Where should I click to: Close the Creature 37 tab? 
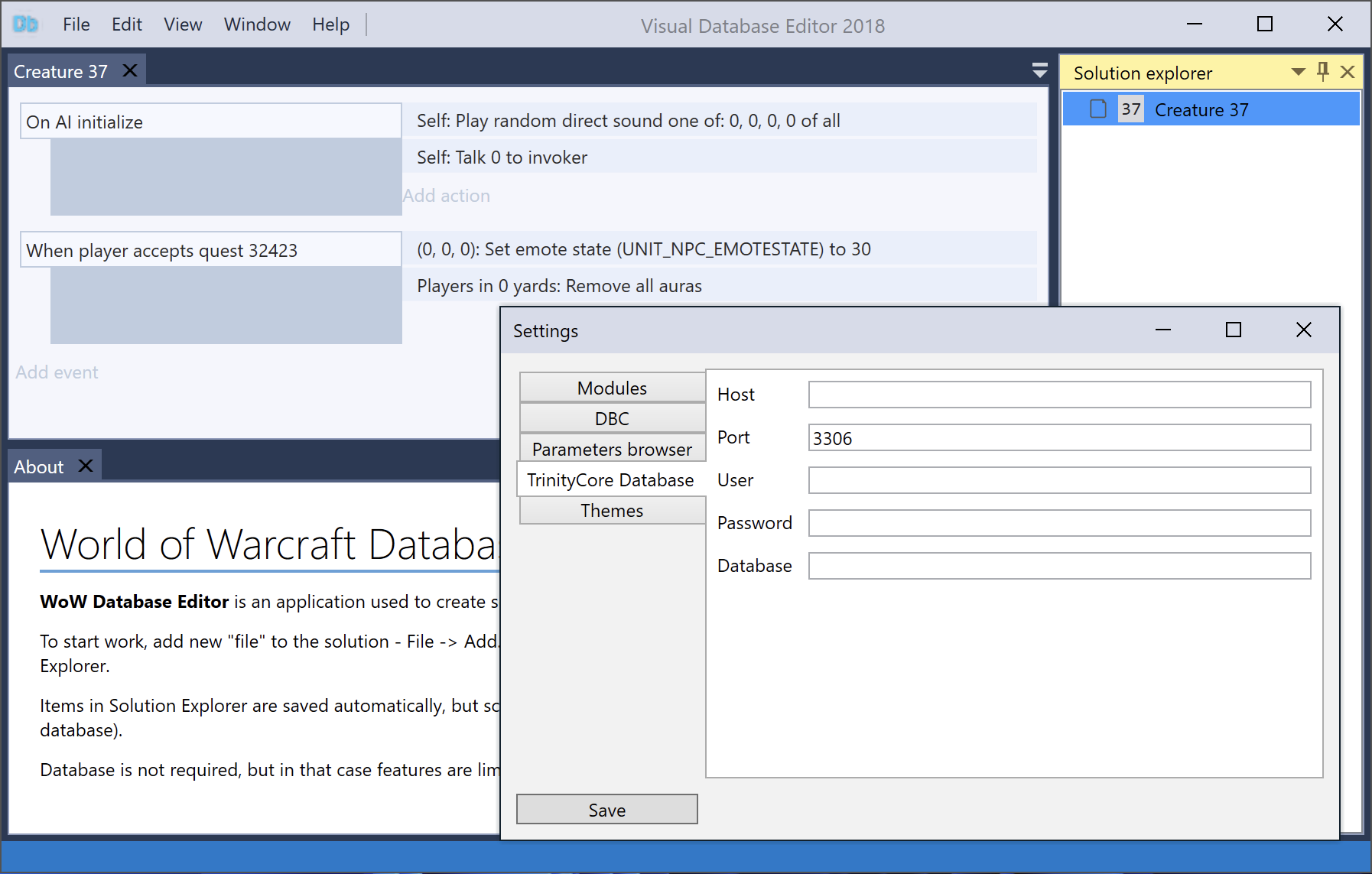[x=128, y=70]
